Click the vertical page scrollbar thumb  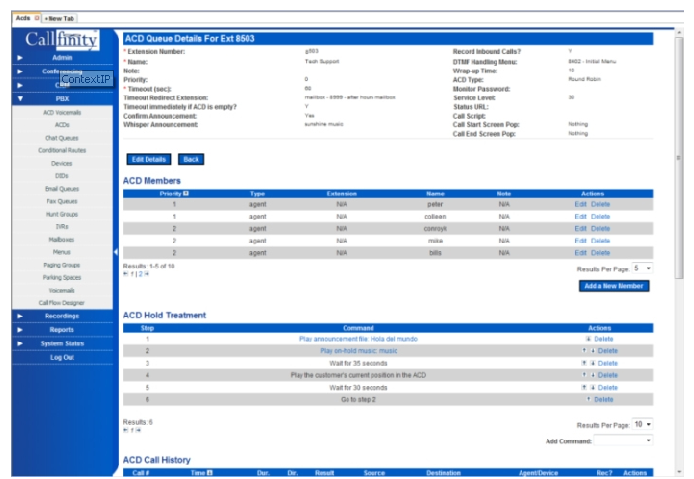679,158
